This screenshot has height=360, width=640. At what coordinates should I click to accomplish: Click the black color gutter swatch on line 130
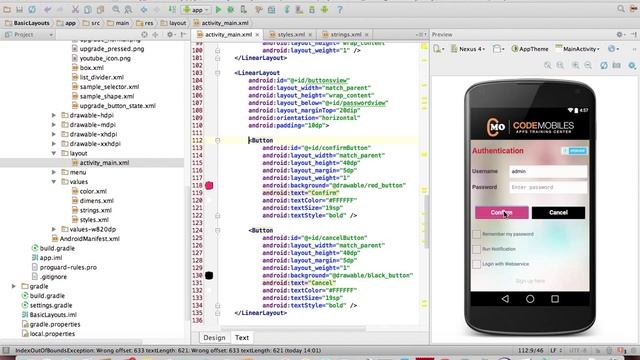tap(209, 276)
